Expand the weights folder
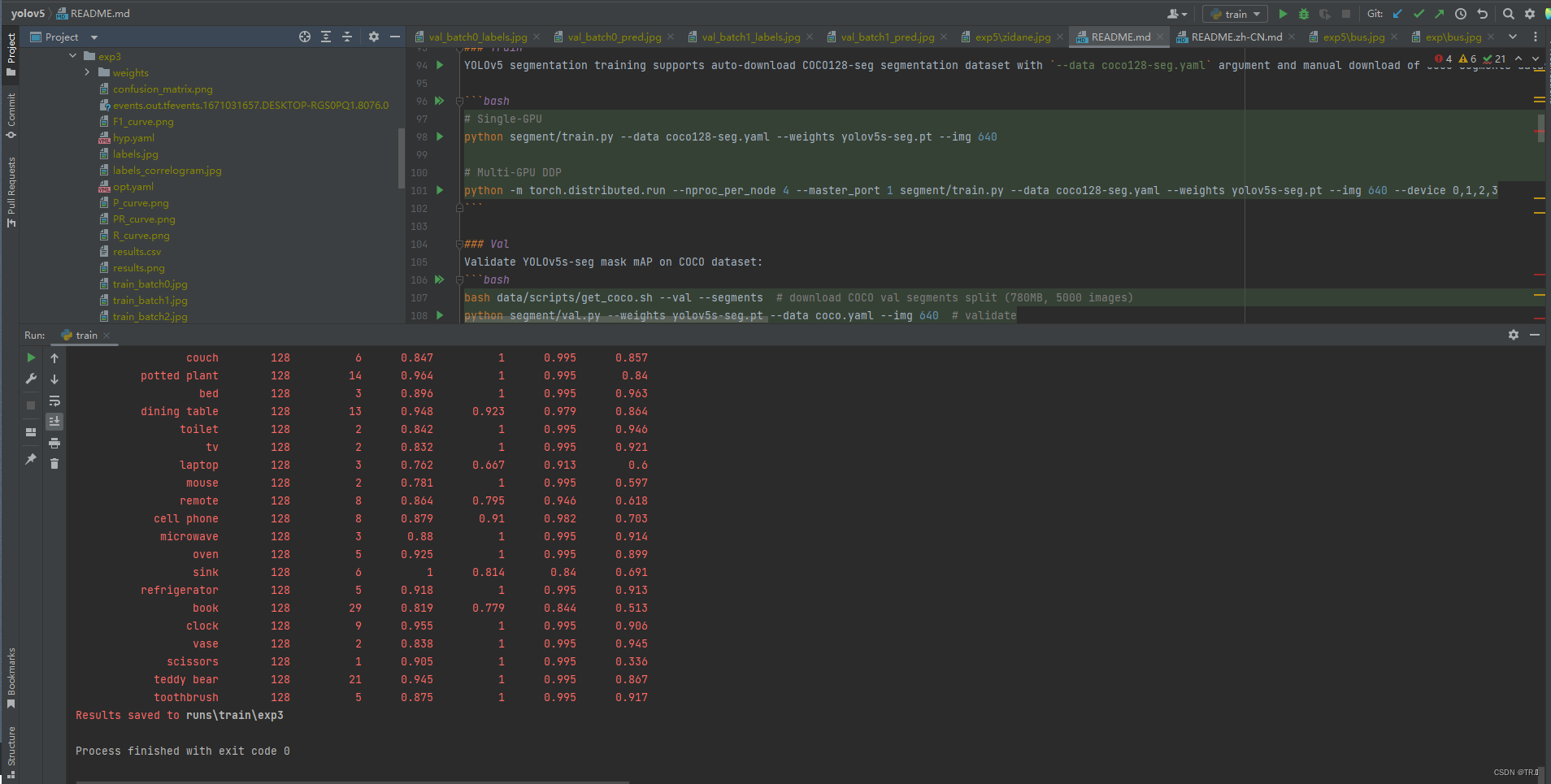 (88, 72)
